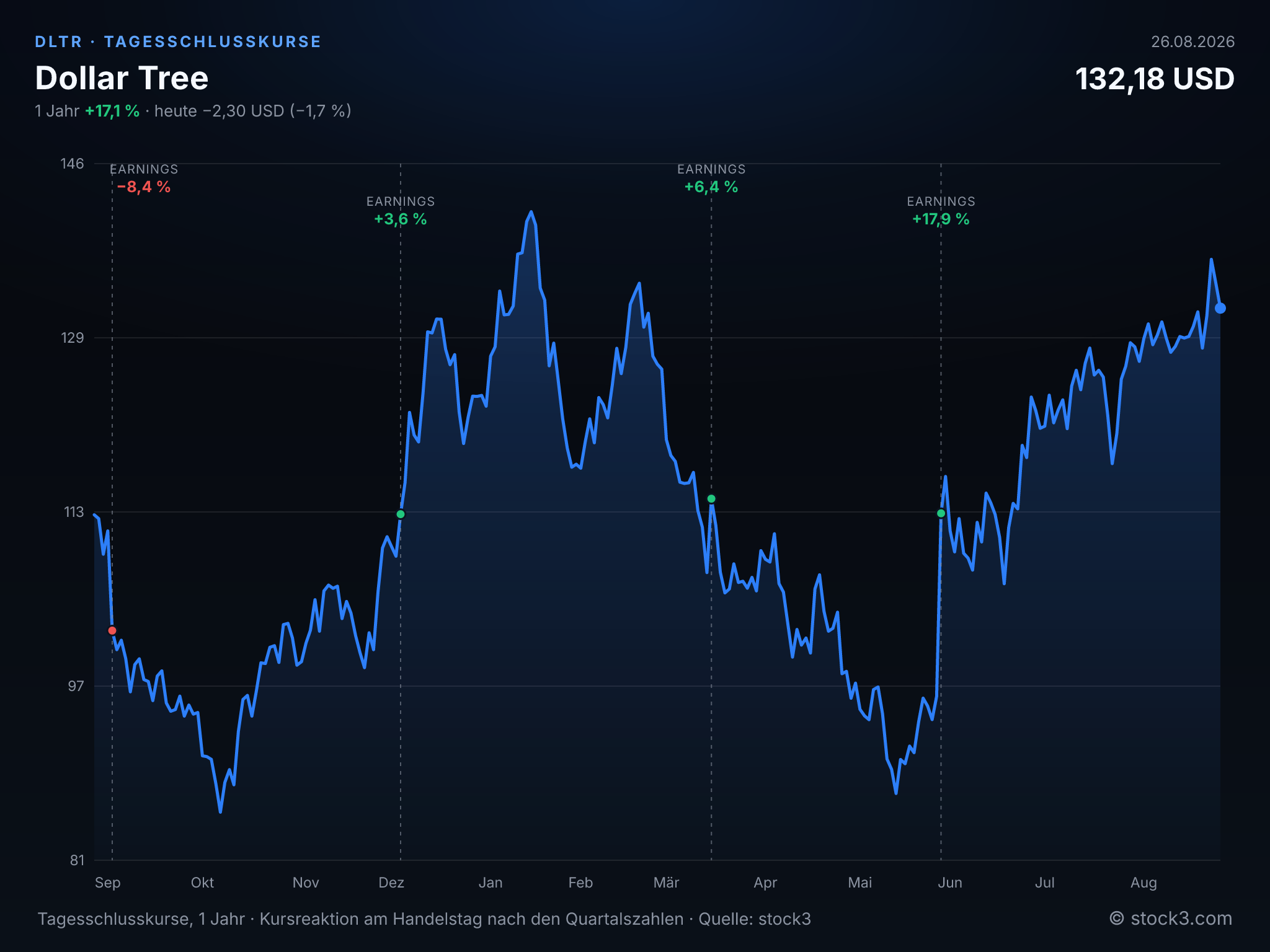Click the y-axis label "146"
Screen dimensions: 1270x952
point(72,164)
